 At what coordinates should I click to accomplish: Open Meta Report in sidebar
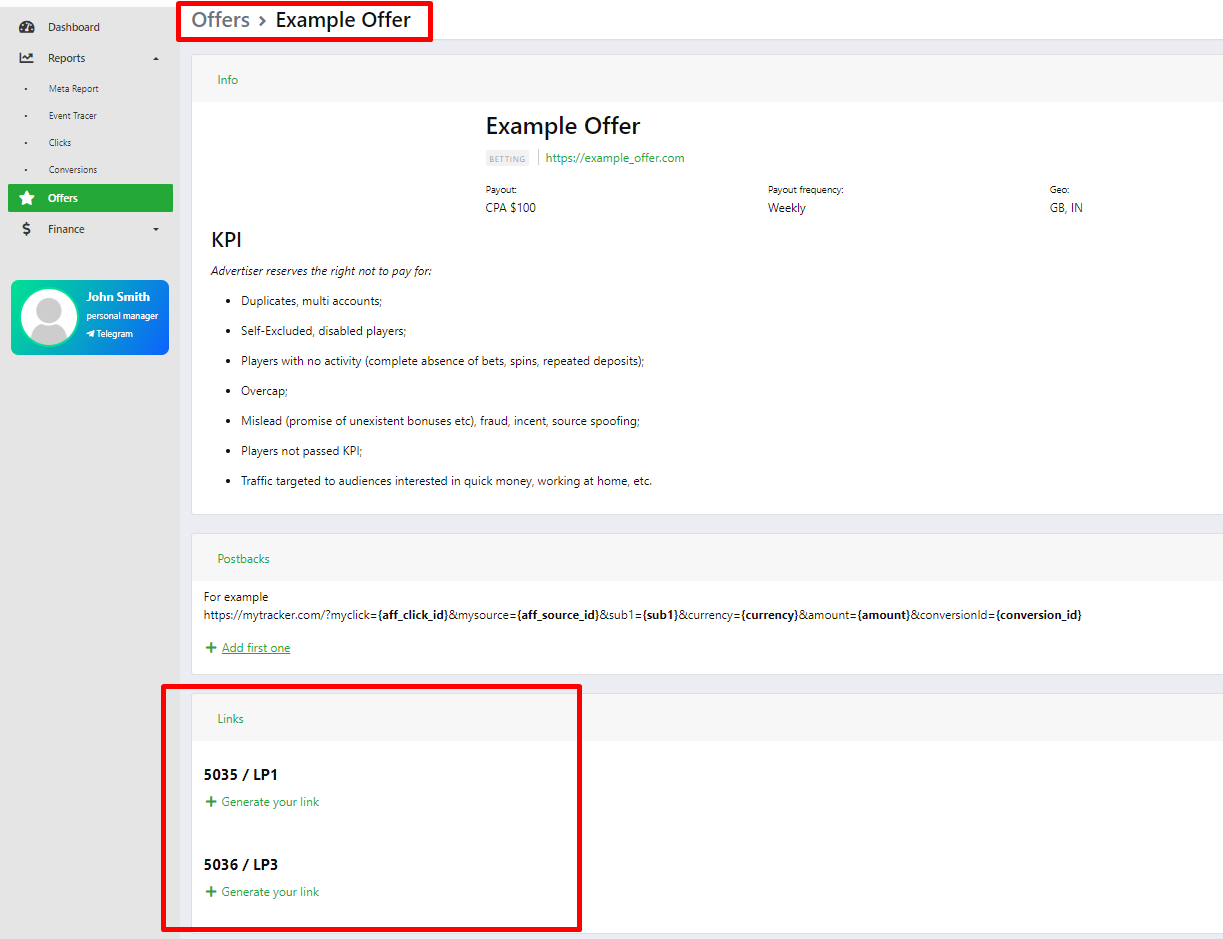74,89
